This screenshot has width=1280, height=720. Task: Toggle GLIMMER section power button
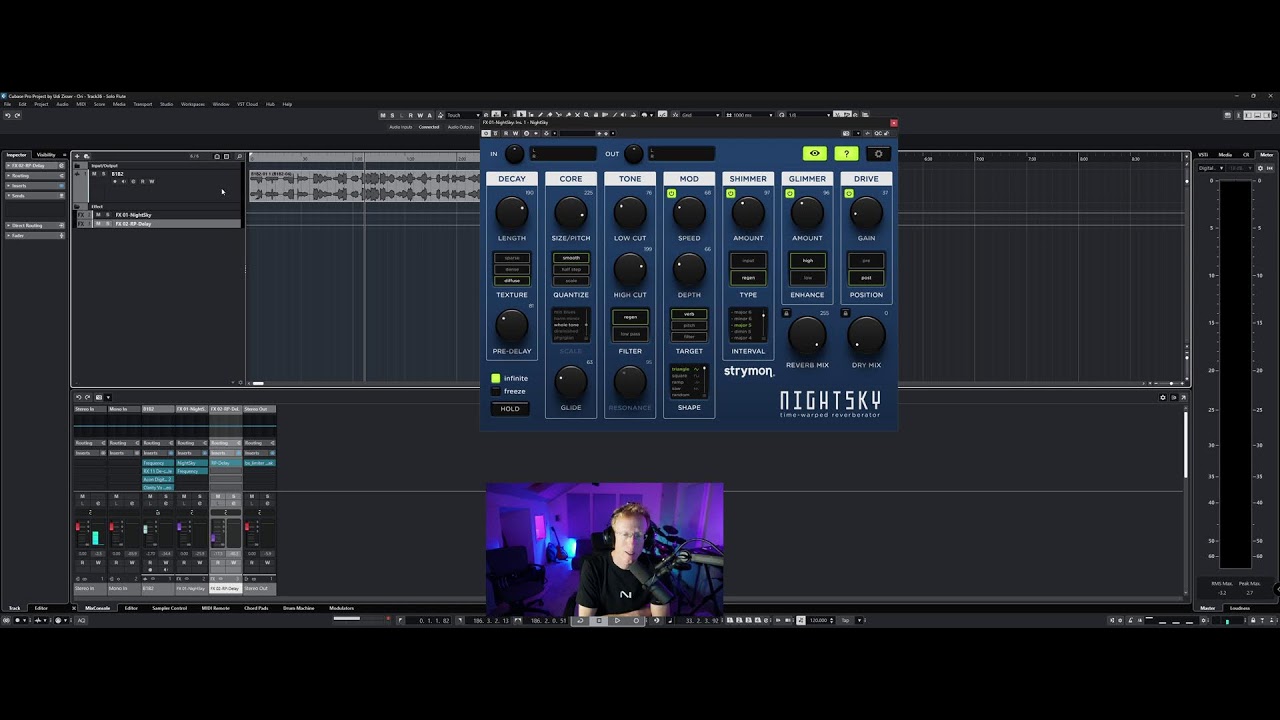[790, 193]
